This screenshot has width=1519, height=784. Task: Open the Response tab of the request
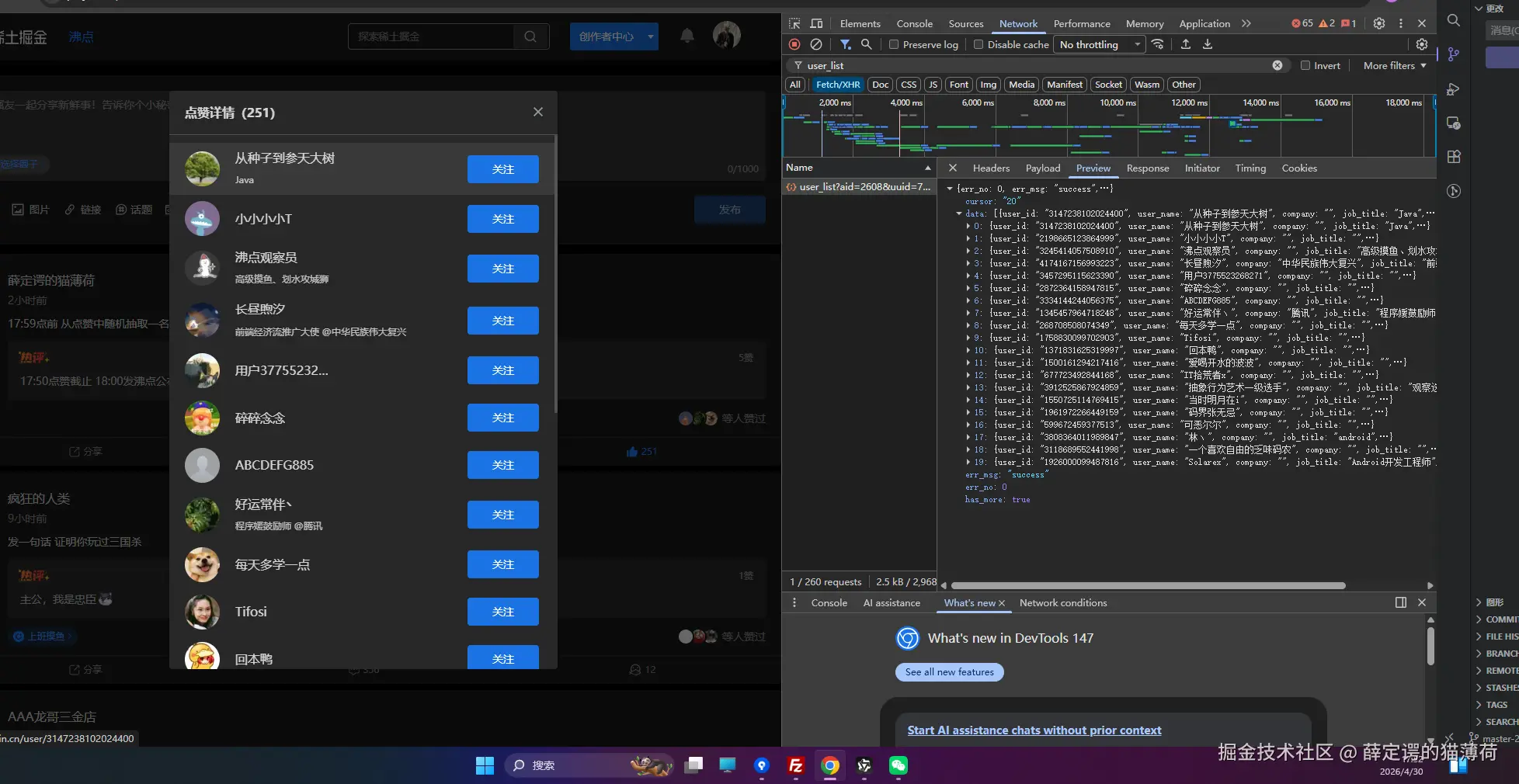(1148, 168)
